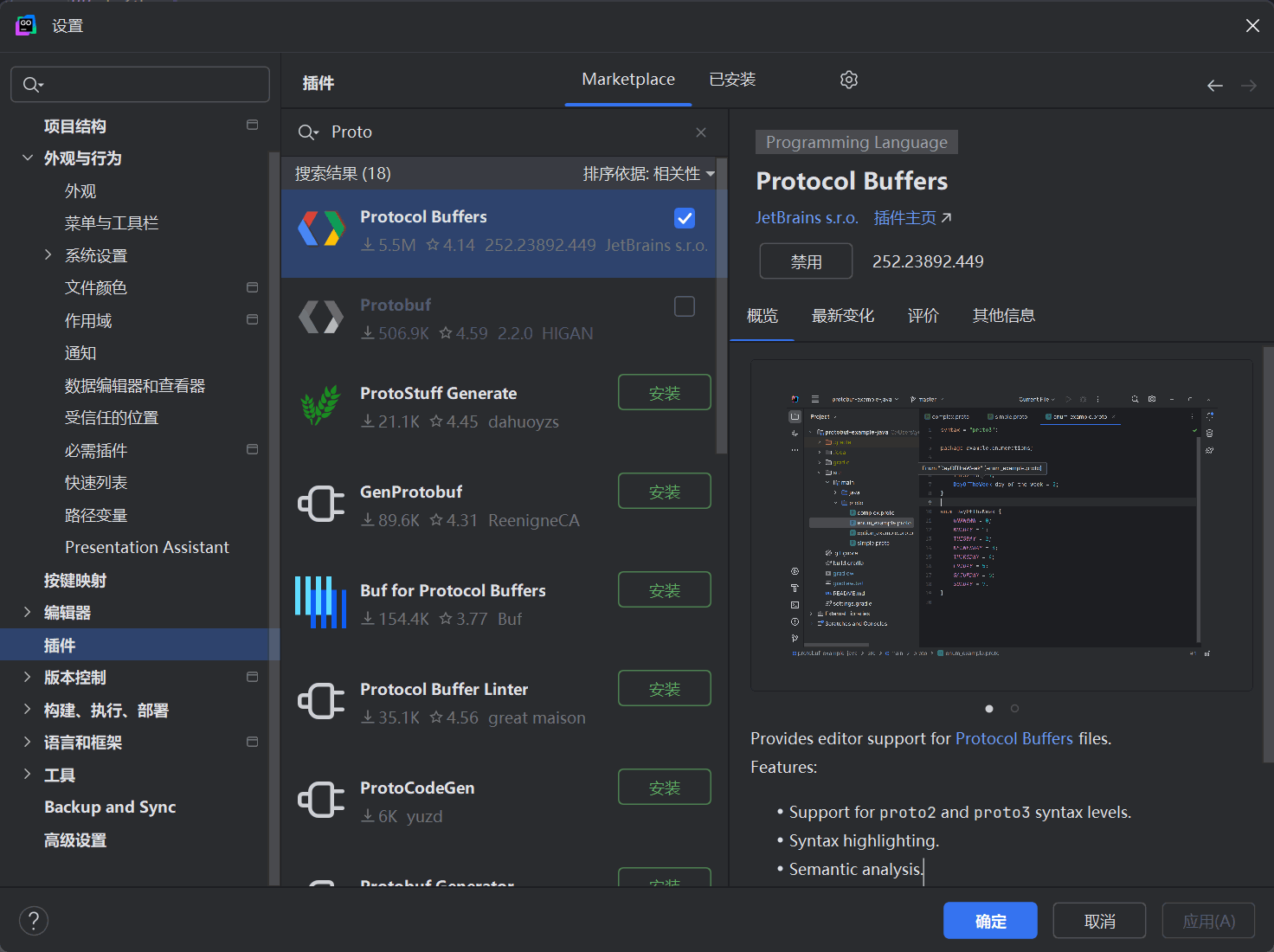This screenshot has height=952, width=1274.
Task: Click the Buf for Protocol Buffers logo
Action: (321, 602)
